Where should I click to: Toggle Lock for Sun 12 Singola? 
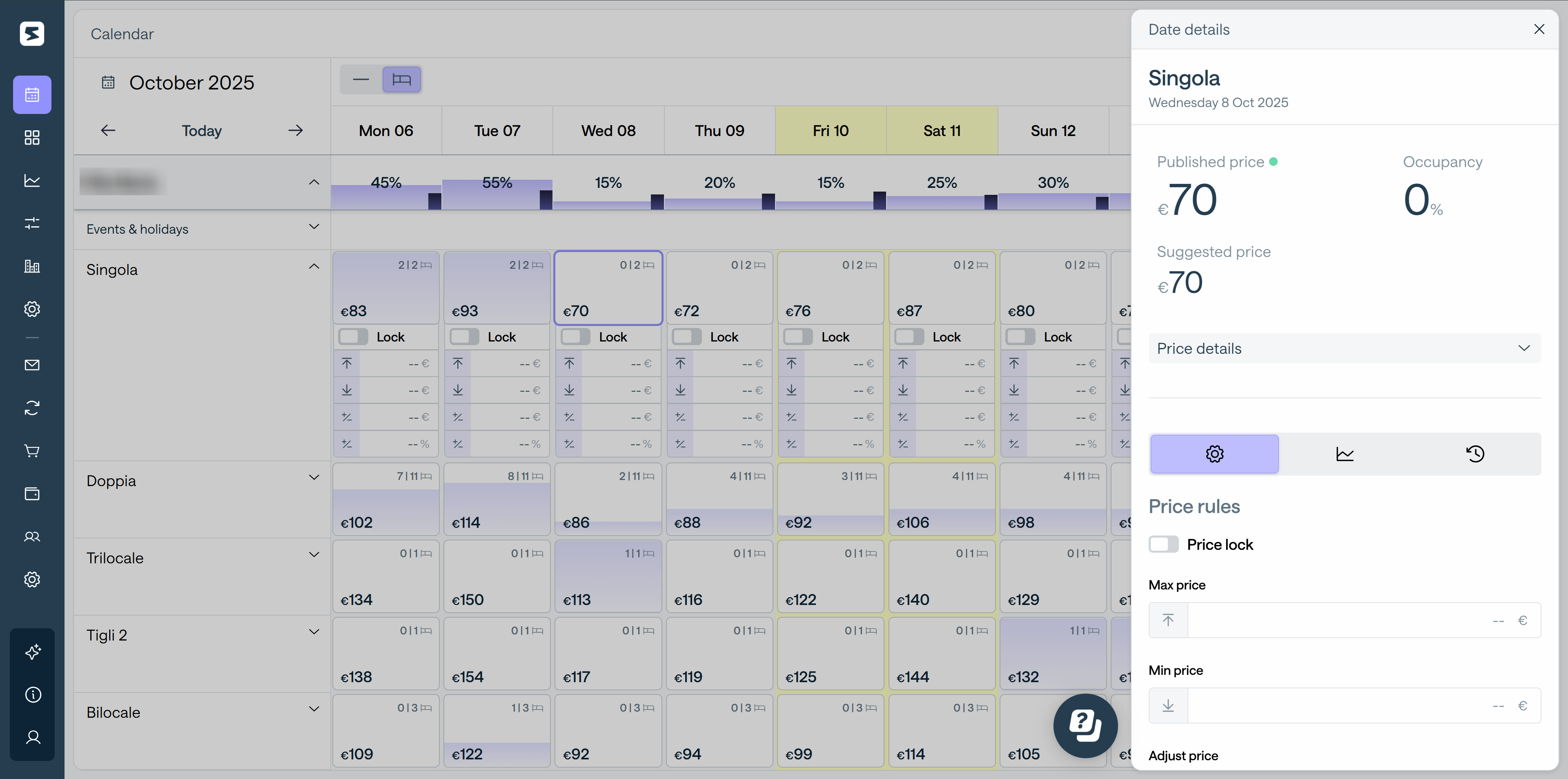(x=1020, y=337)
